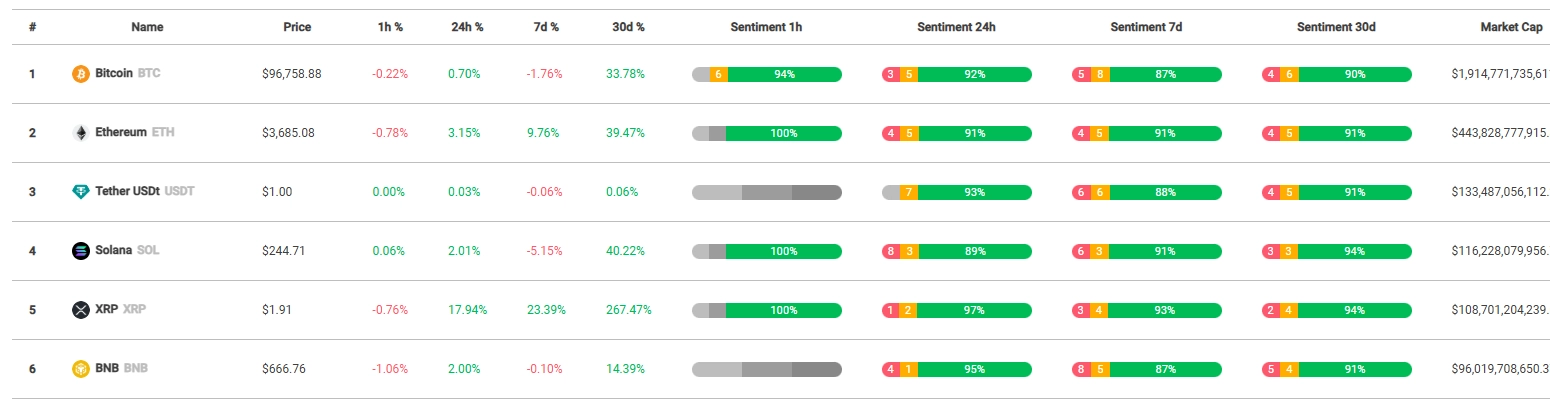Open the Bitcoin name link
This screenshot has width=1550, height=404.
pyautogui.click(x=114, y=74)
